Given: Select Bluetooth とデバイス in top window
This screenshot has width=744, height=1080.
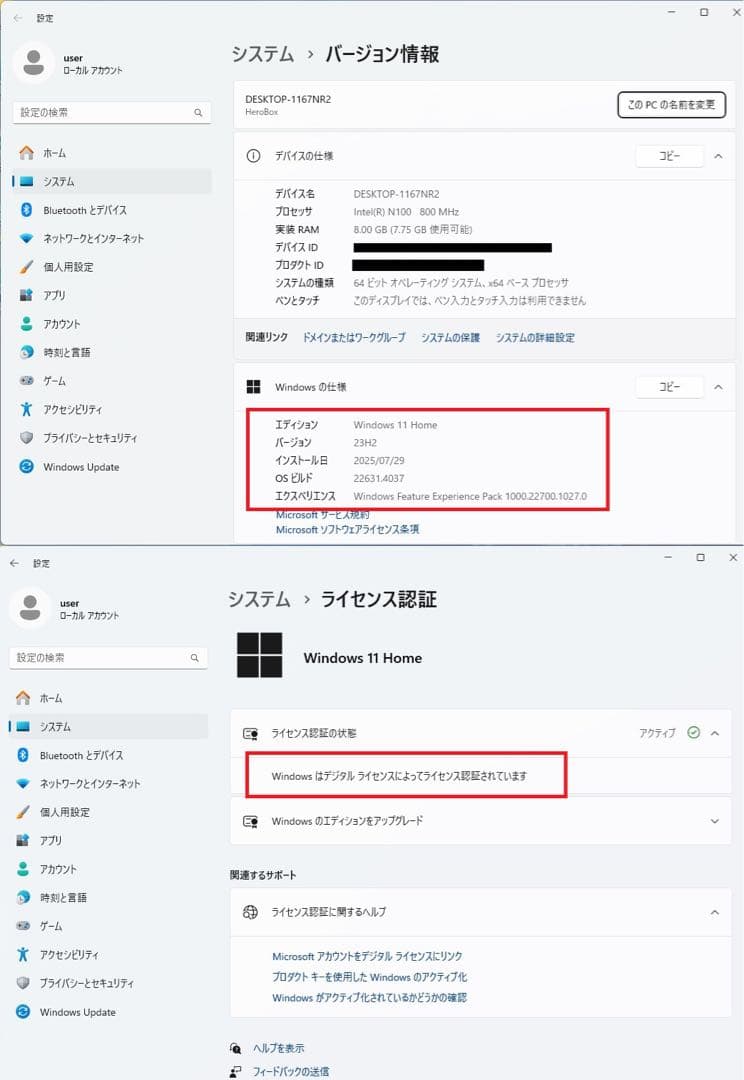Looking at the screenshot, I should 112,210.
